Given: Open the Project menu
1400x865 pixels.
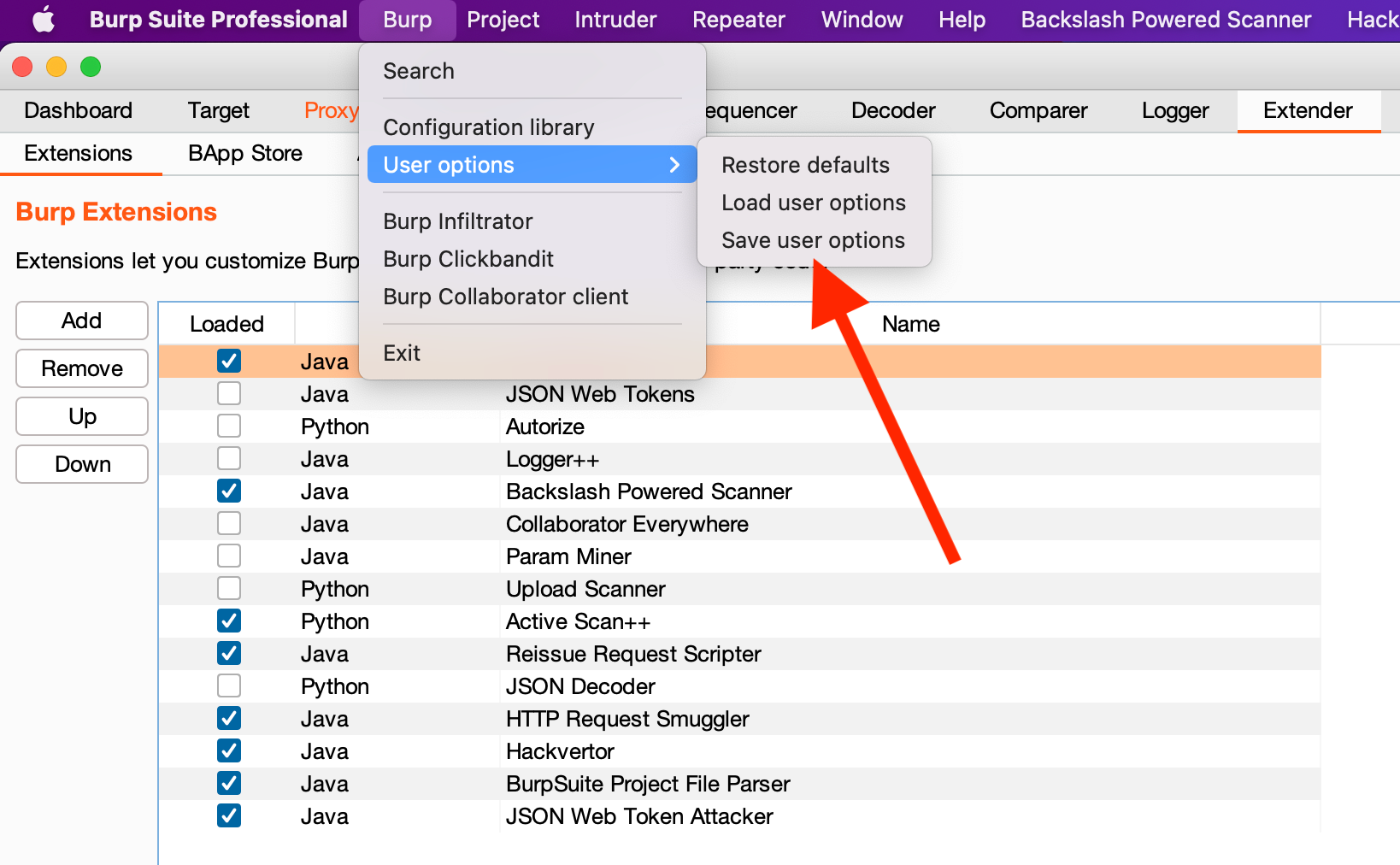Looking at the screenshot, I should (x=503, y=20).
